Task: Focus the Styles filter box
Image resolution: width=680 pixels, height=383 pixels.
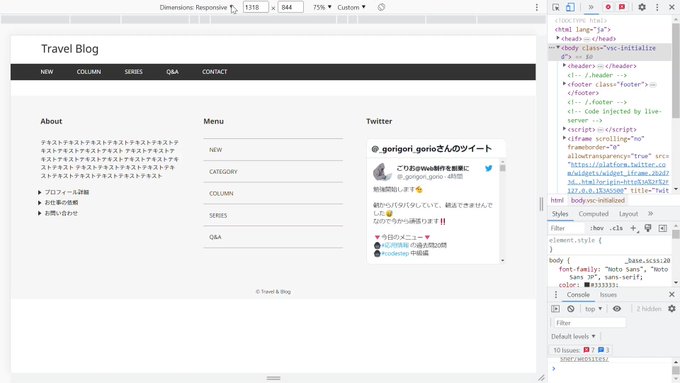Action: click(x=566, y=228)
